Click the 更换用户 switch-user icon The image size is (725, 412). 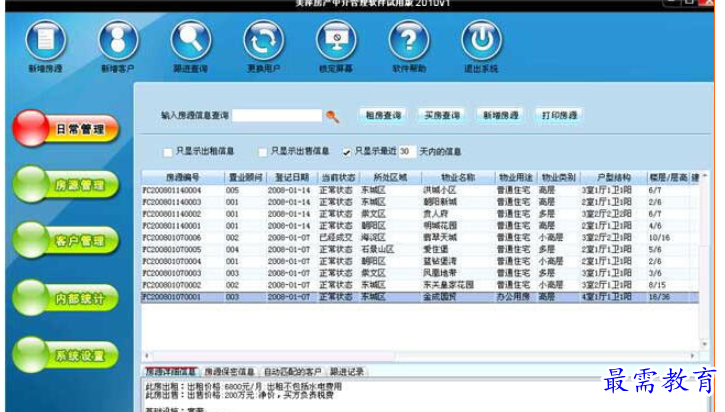(x=264, y=41)
